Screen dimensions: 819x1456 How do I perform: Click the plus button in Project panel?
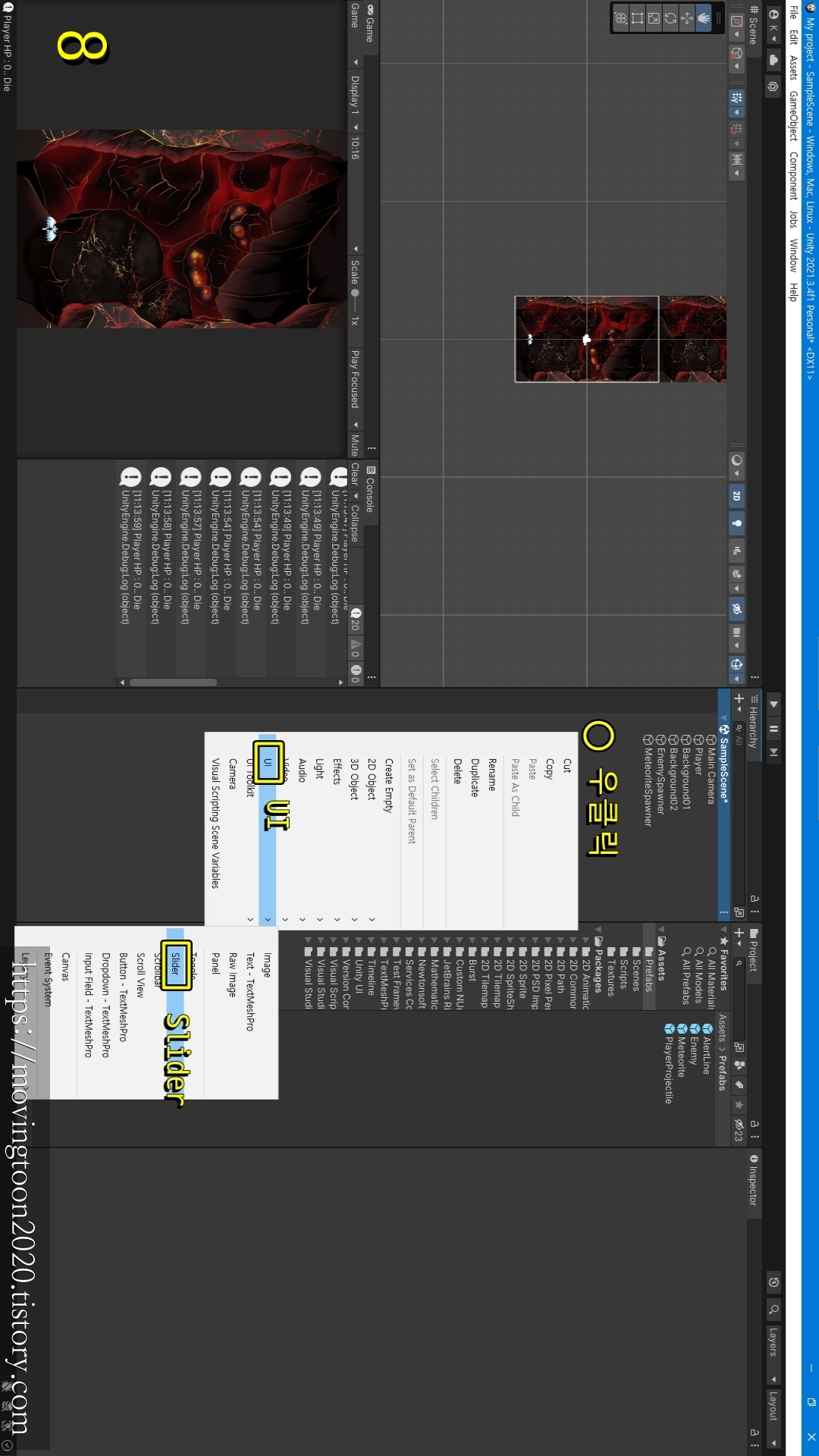(x=739, y=934)
